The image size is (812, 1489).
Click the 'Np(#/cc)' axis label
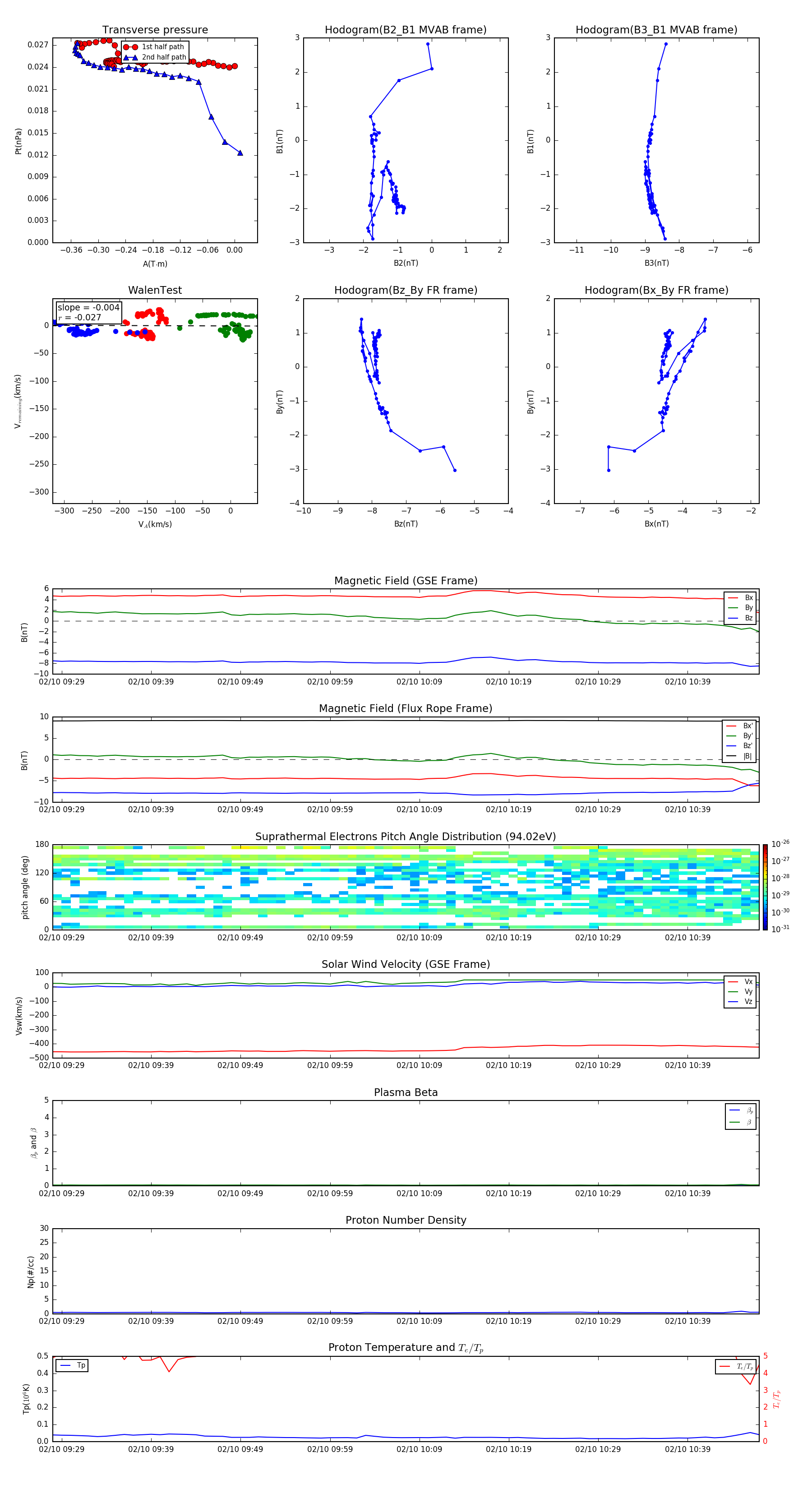pos(31,1272)
